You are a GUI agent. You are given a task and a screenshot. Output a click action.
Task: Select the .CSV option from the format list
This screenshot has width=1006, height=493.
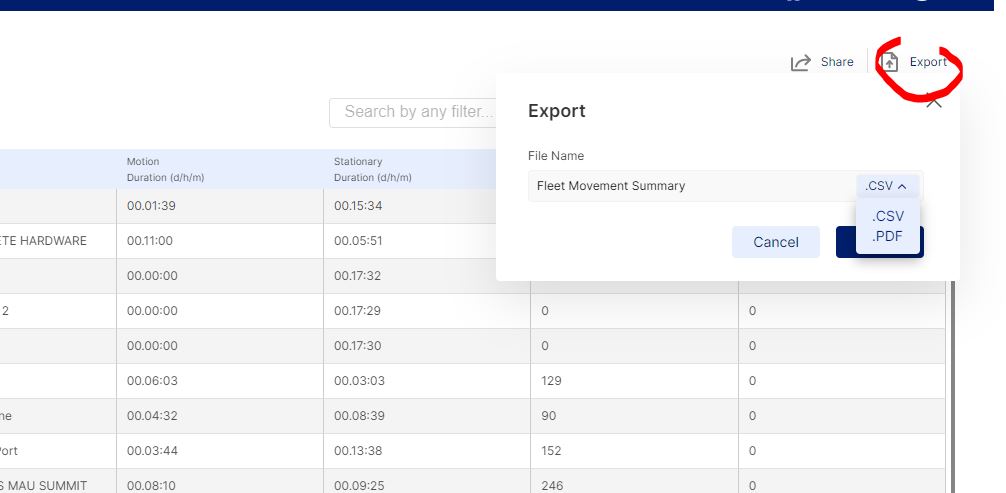887,216
